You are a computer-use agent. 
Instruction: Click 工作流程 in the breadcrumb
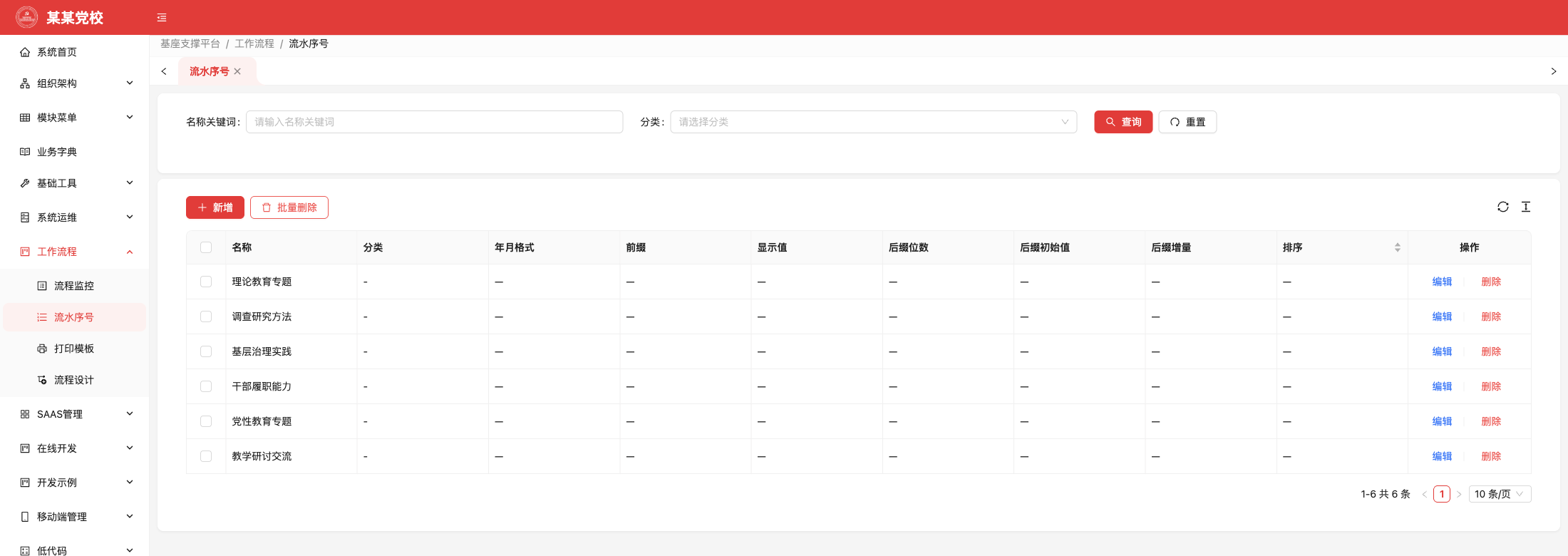[x=254, y=43]
